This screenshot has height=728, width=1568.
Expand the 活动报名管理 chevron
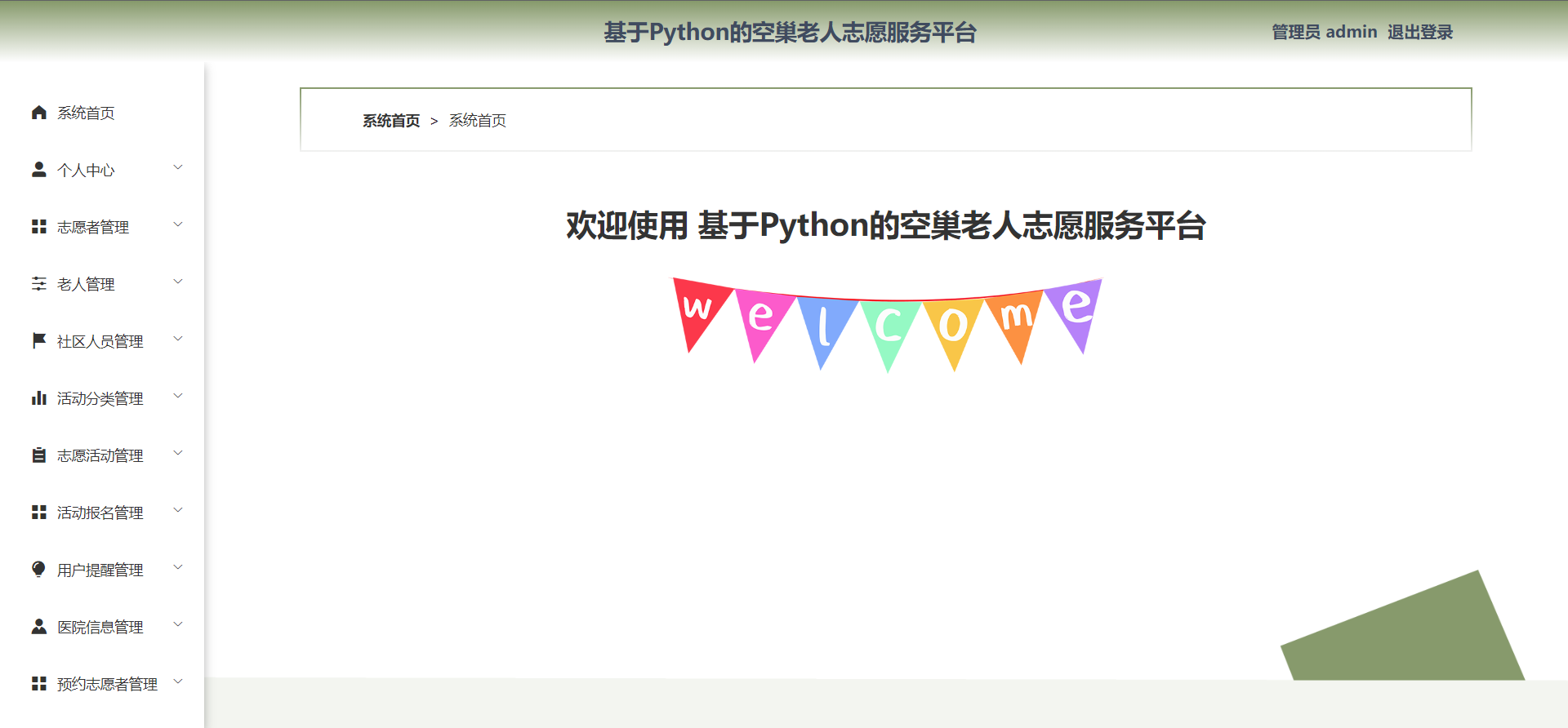coord(178,510)
